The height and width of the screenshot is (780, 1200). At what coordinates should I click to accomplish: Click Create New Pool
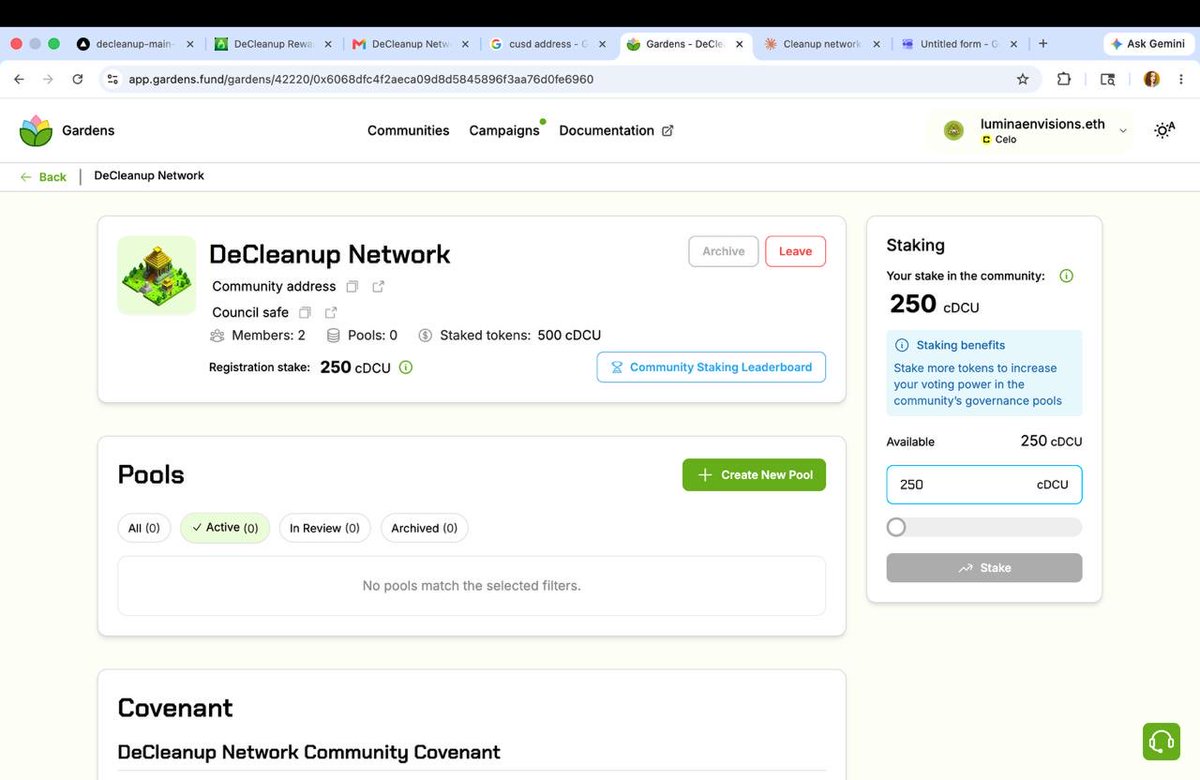[x=754, y=475]
